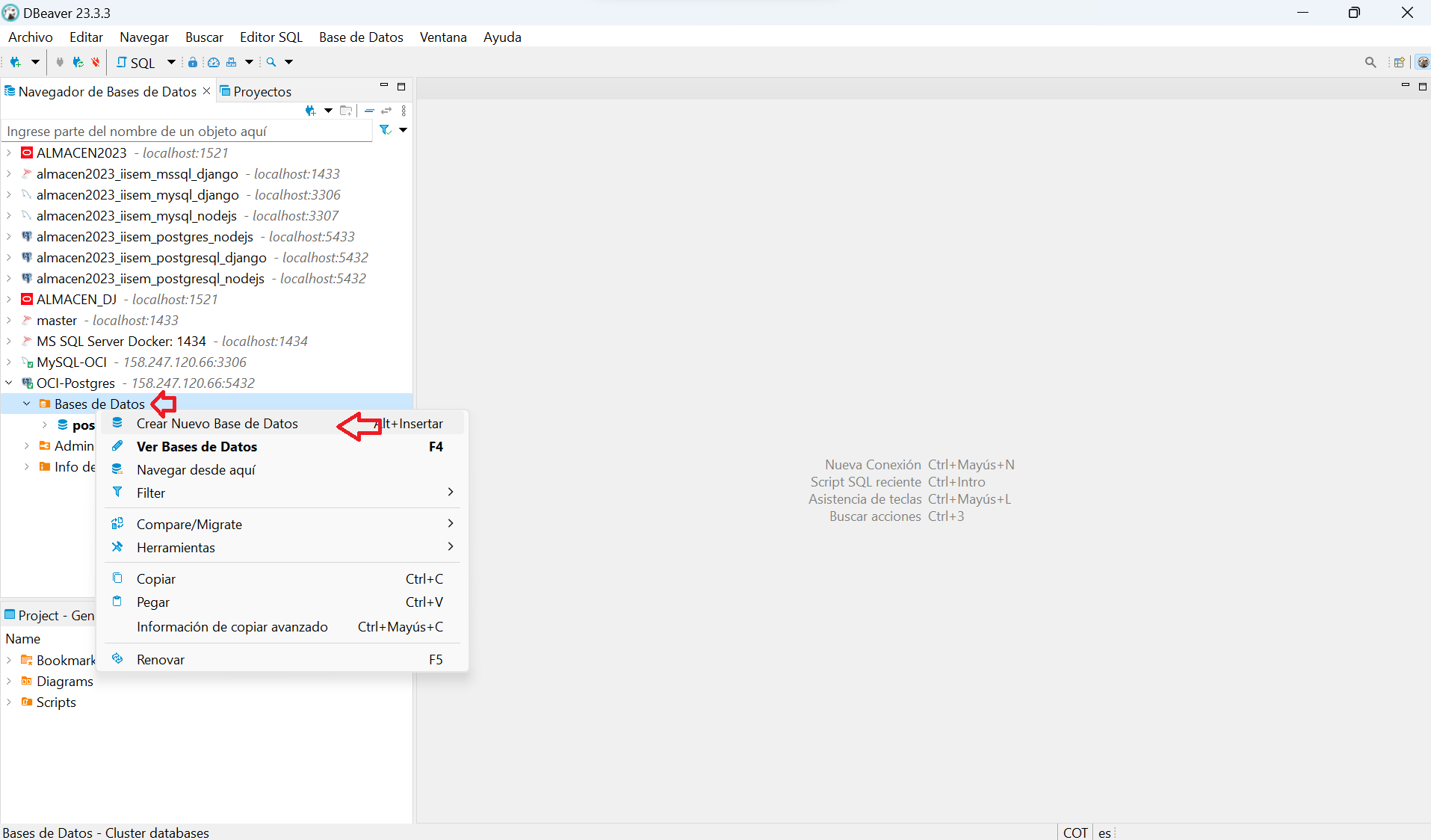Open dropdown next to filter funnel icon
This screenshot has width=1431, height=840.
click(x=403, y=130)
